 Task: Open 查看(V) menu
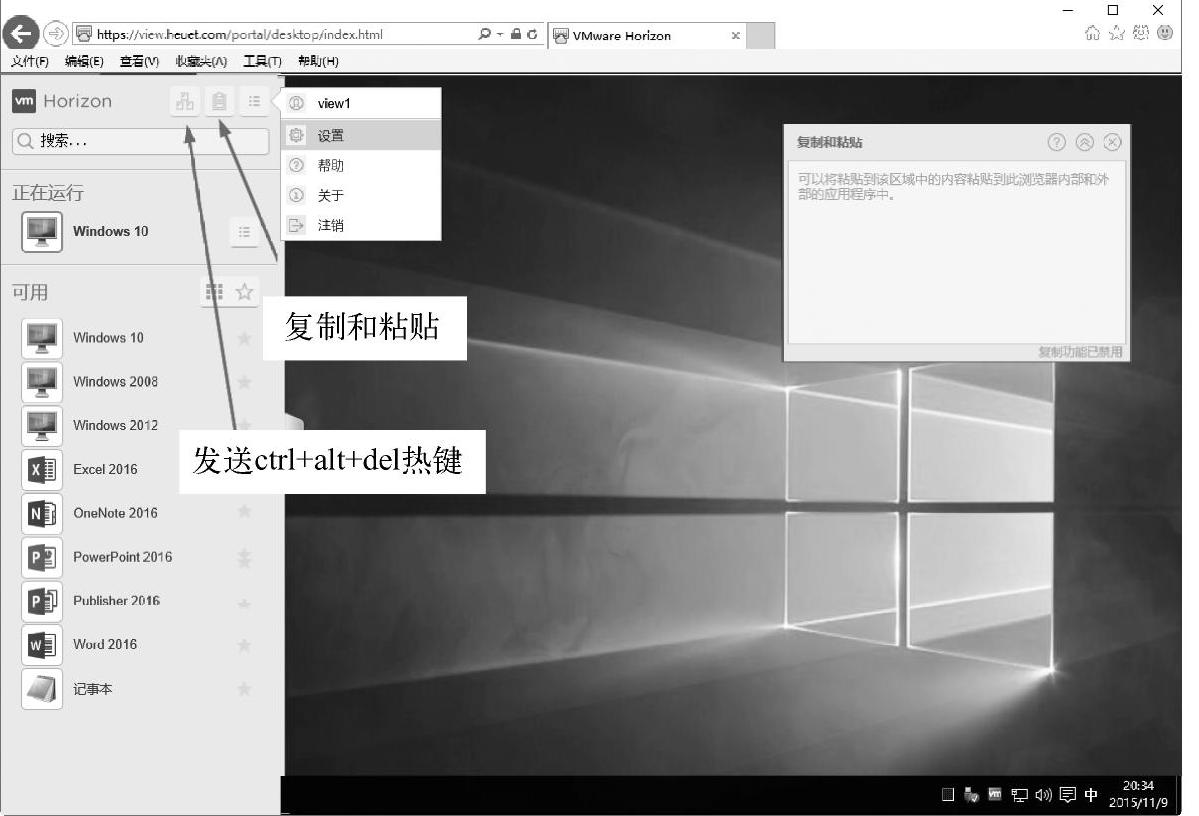(139, 61)
